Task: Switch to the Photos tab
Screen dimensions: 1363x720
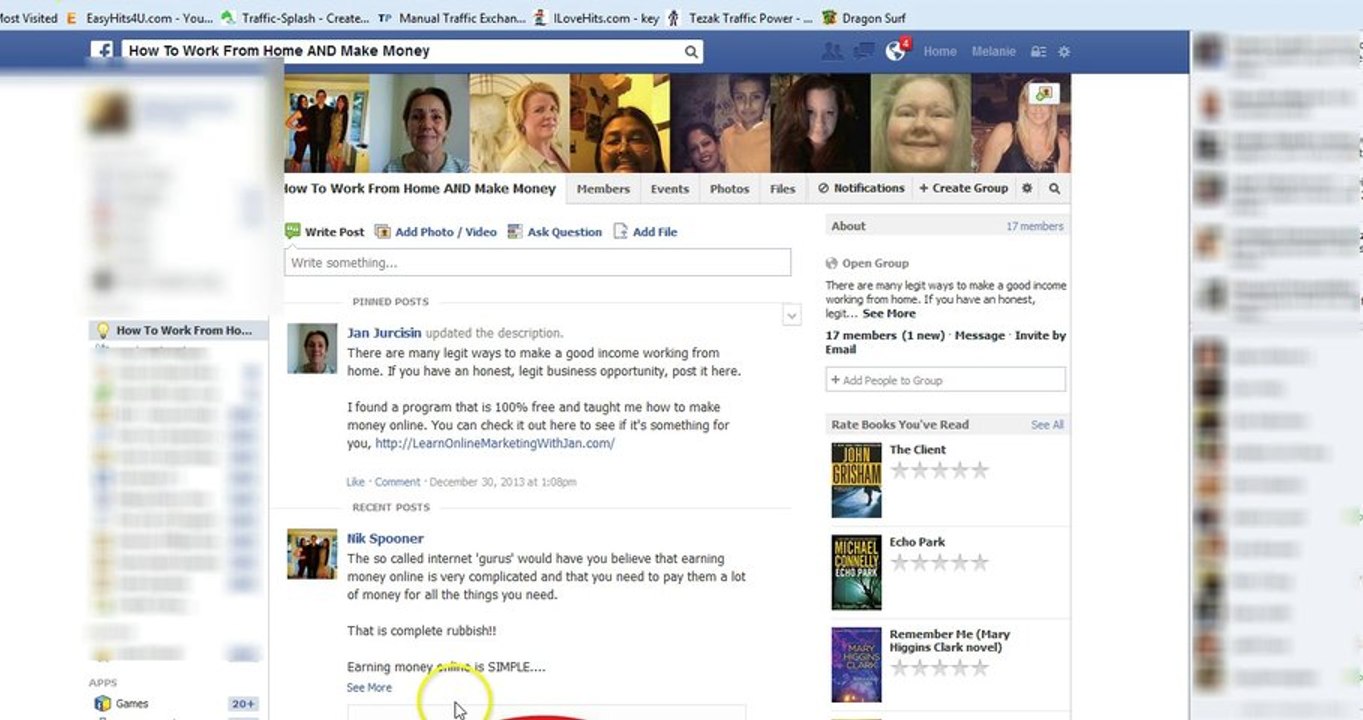Action: click(x=729, y=188)
